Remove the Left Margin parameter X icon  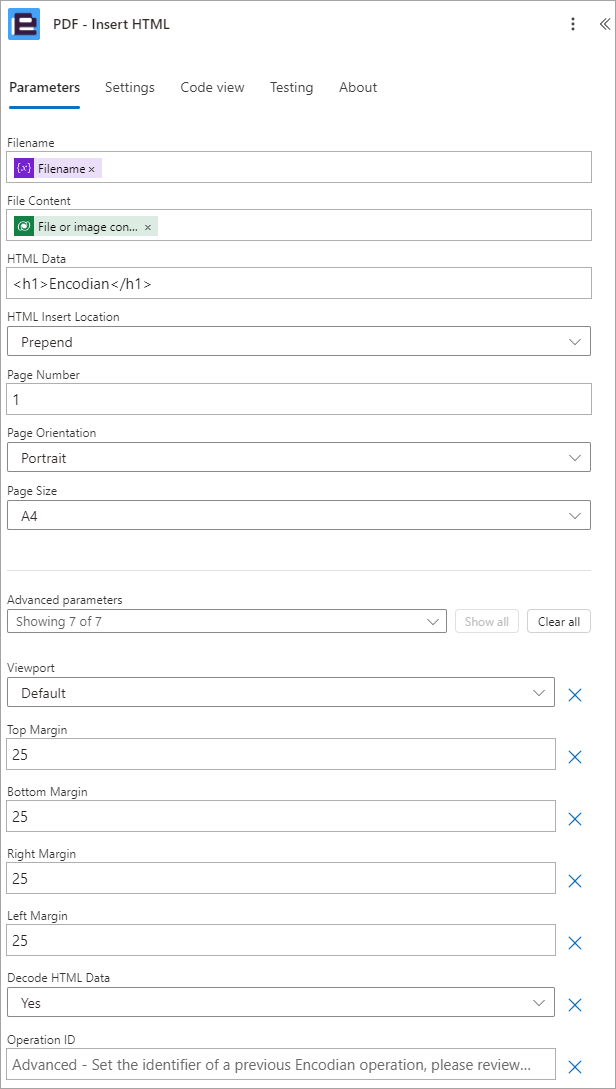coord(574,943)
